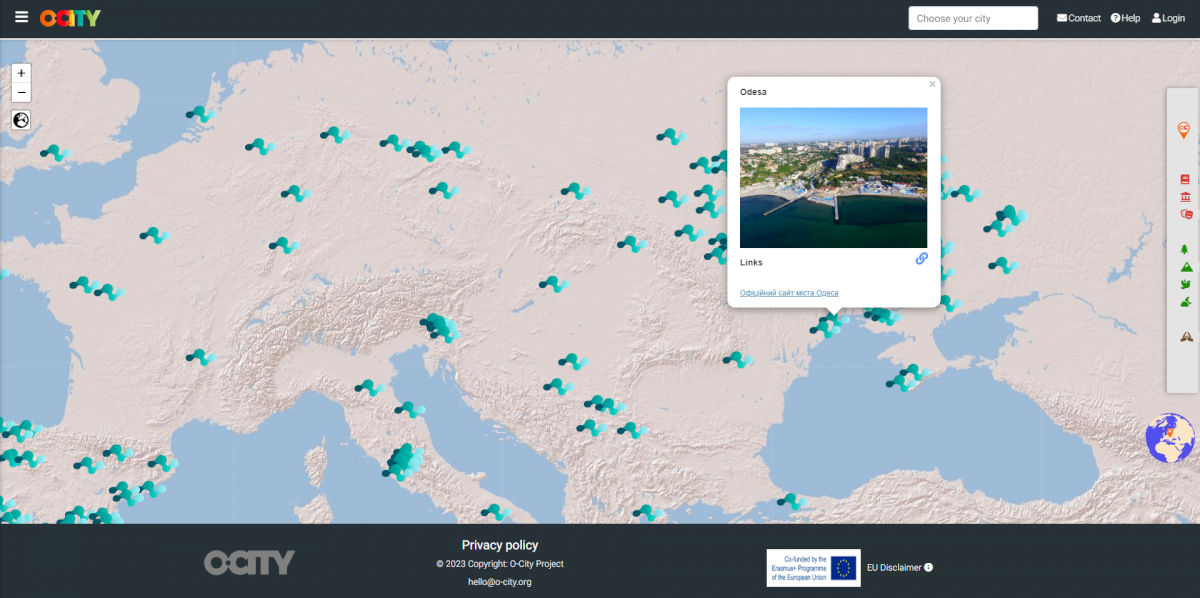1200x598 pixels.
Task: Open the Privacy policy link
Action: 499,545
